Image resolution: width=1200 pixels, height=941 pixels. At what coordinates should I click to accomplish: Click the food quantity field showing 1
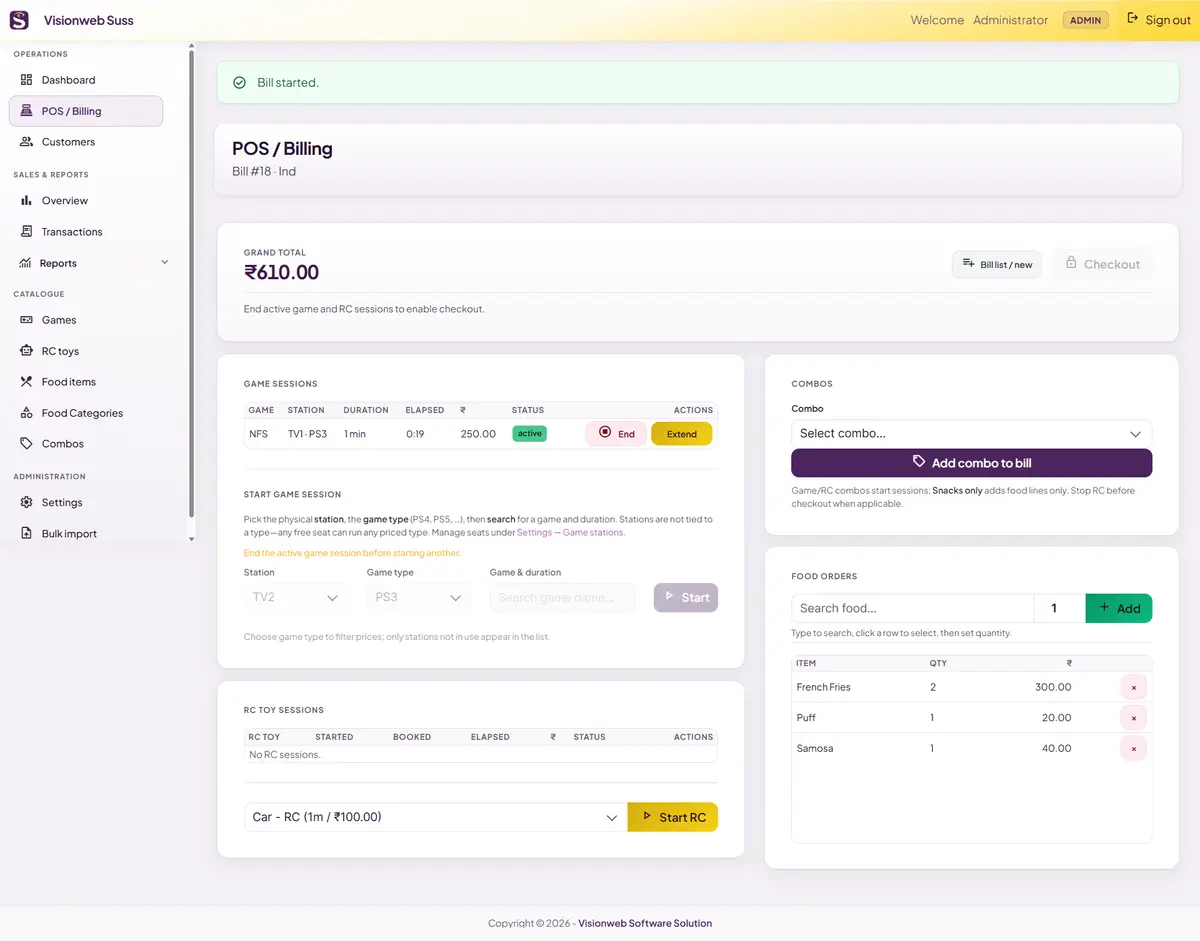click(1060, 608)
